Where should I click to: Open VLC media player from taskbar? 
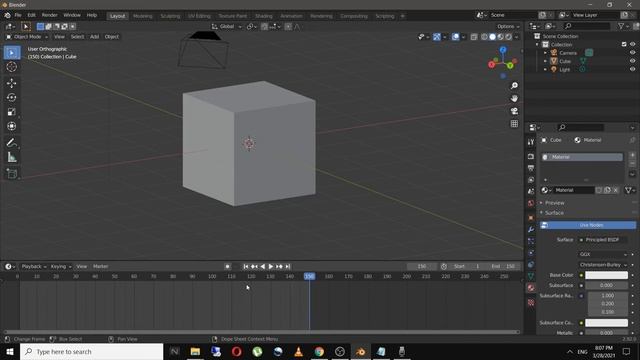pyautogui.click(x=298, y=351)
